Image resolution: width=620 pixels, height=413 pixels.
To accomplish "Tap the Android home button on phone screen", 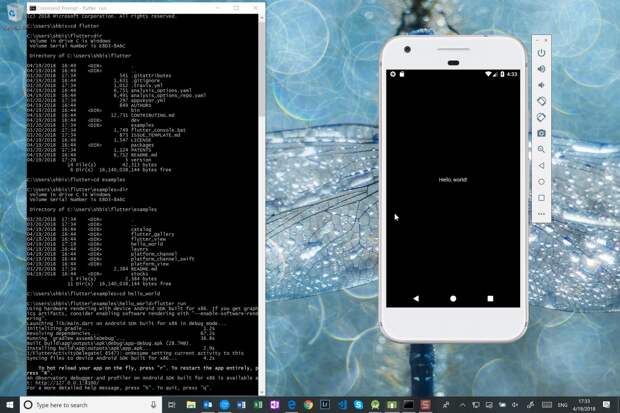I will (453, 298).
